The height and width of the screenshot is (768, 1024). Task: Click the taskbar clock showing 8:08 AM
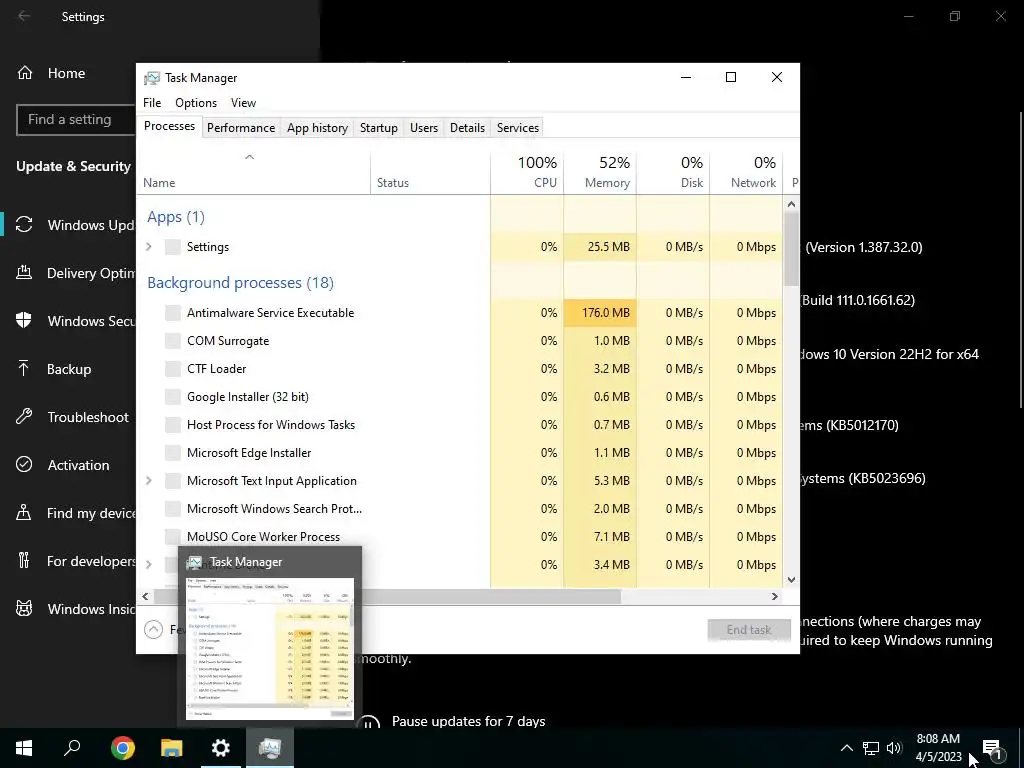coord(938,748)
